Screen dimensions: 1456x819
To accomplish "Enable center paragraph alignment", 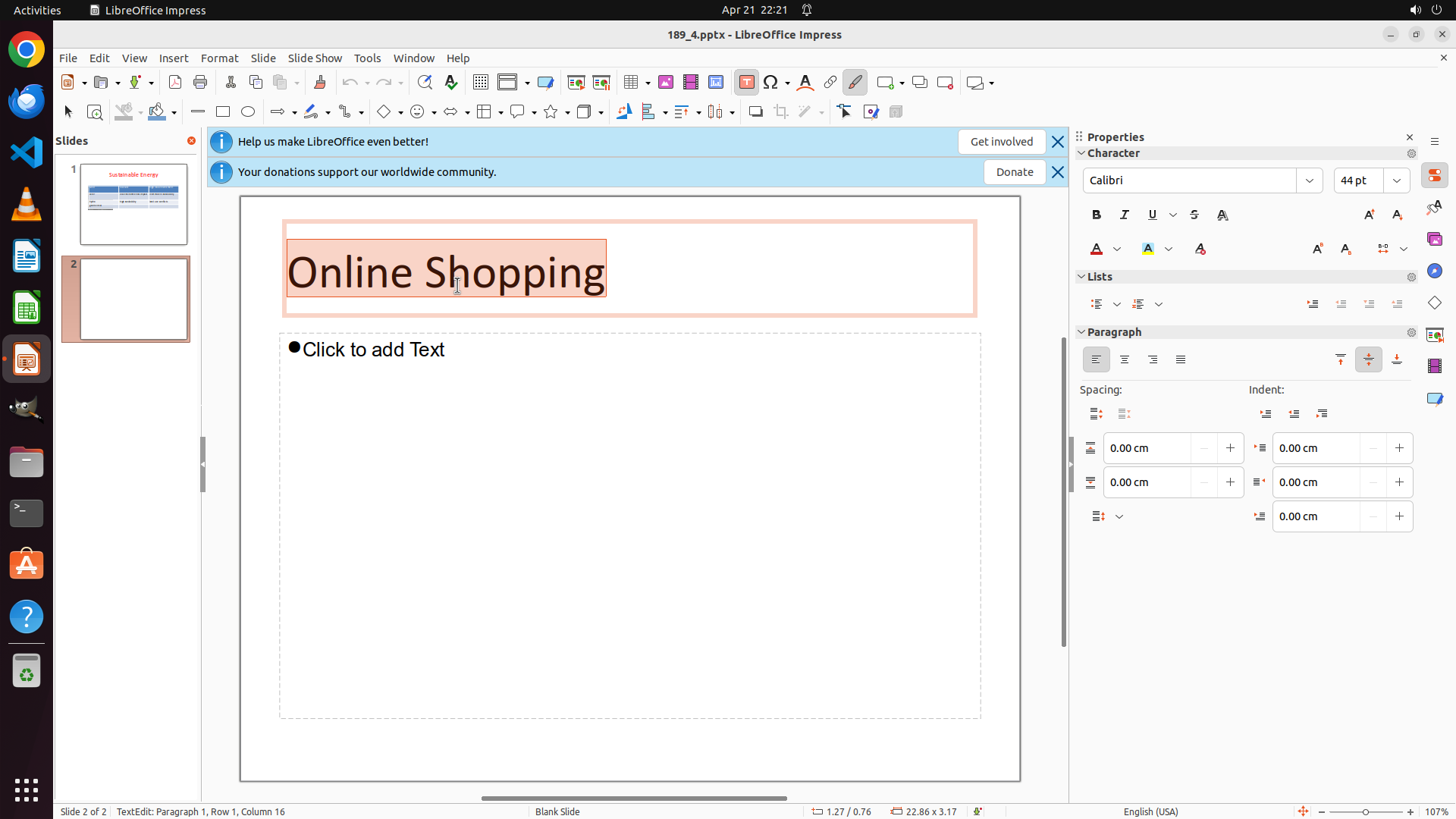I will point(1125,360).
